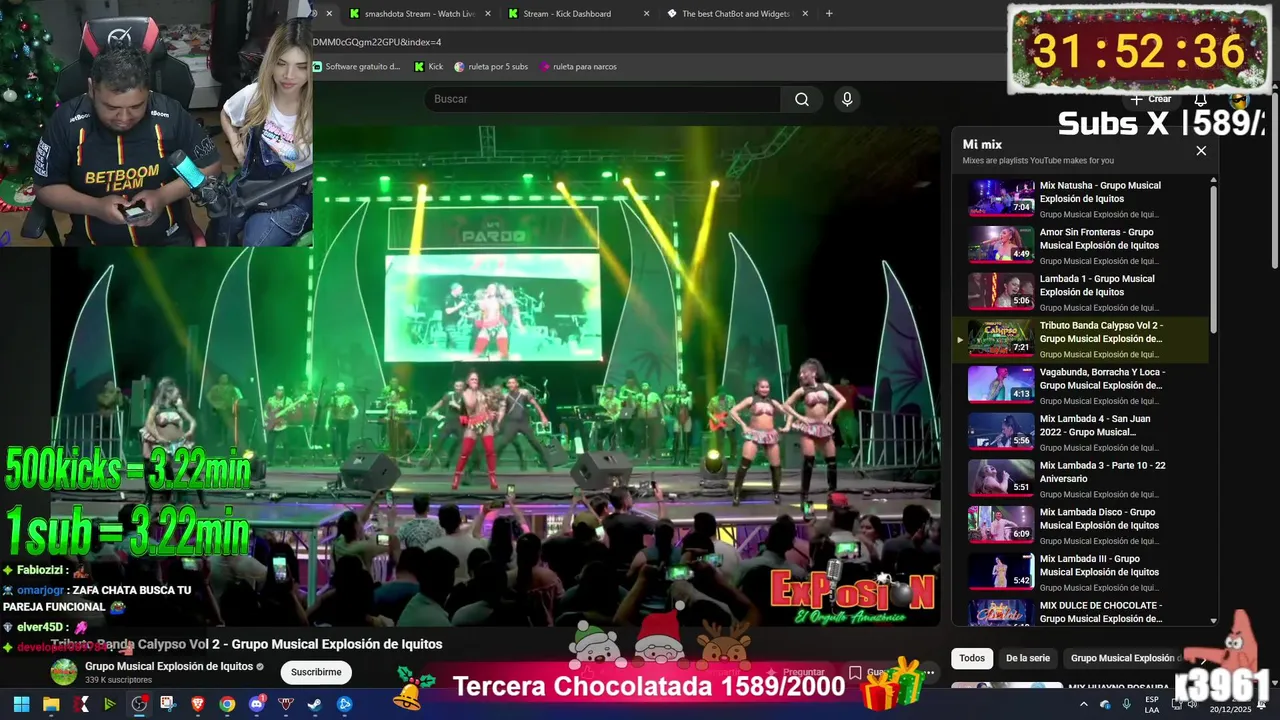Select the De la serie filter chip
1280x720 pixels.
1028,658
